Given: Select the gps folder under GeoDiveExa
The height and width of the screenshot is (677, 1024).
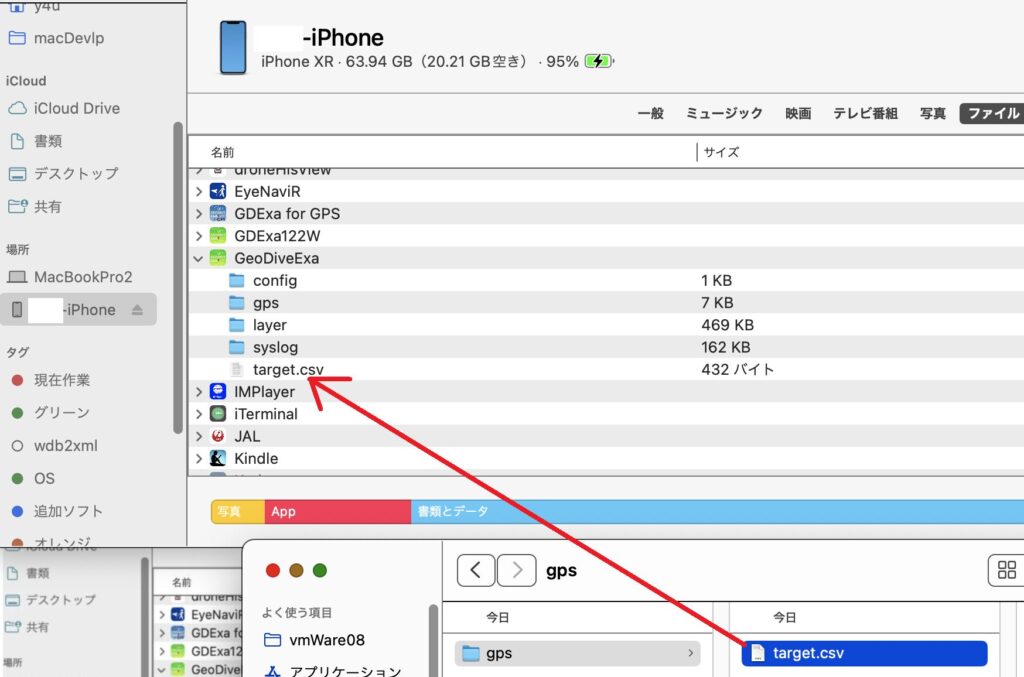Looking at the screenshot, I should click(x=266, y=303).
